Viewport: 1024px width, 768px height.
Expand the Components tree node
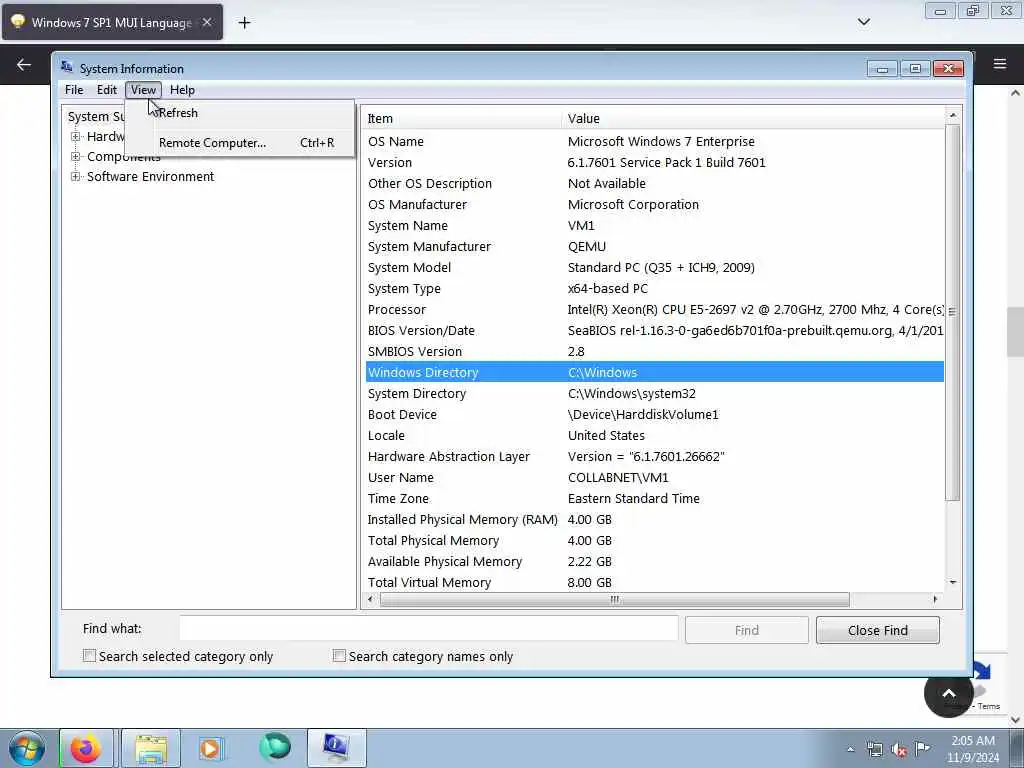[x=76, y=157]
